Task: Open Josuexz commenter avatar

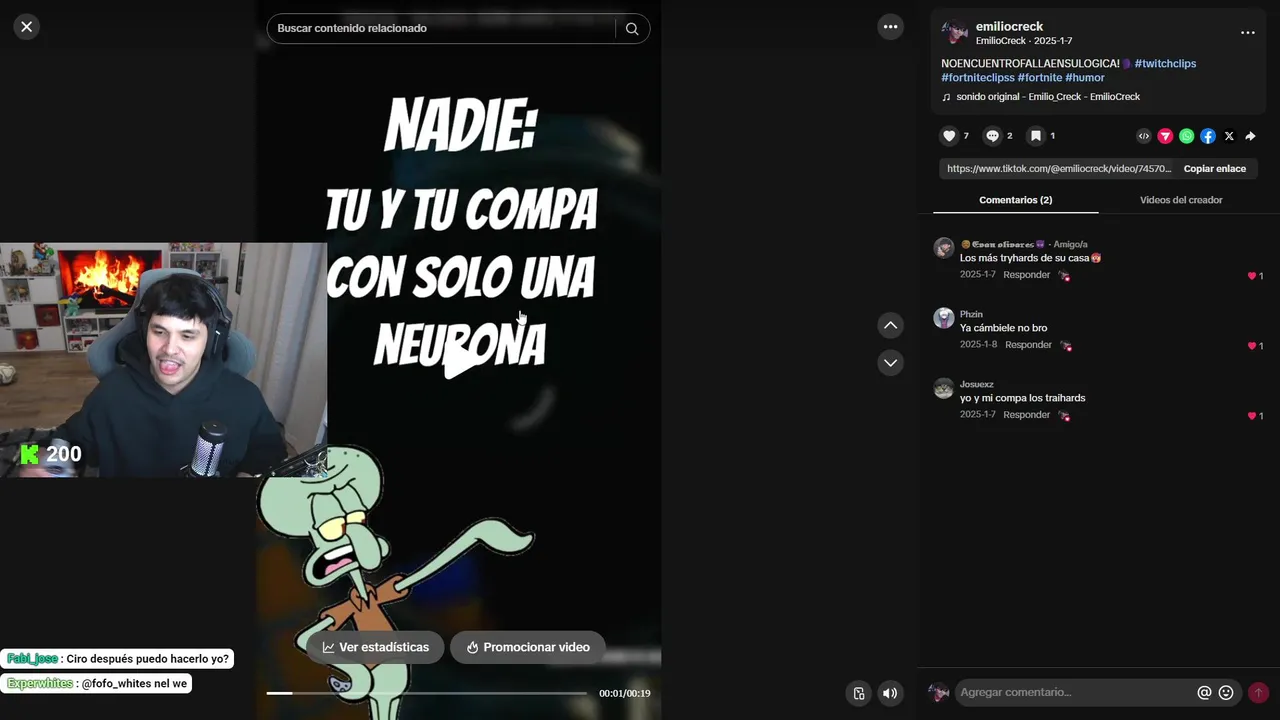Action: click(944, 388)
